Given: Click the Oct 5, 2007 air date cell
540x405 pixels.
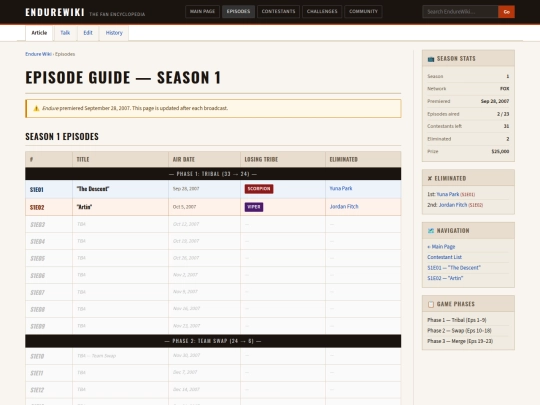Looking at the screenshot, I should [204, 207].
